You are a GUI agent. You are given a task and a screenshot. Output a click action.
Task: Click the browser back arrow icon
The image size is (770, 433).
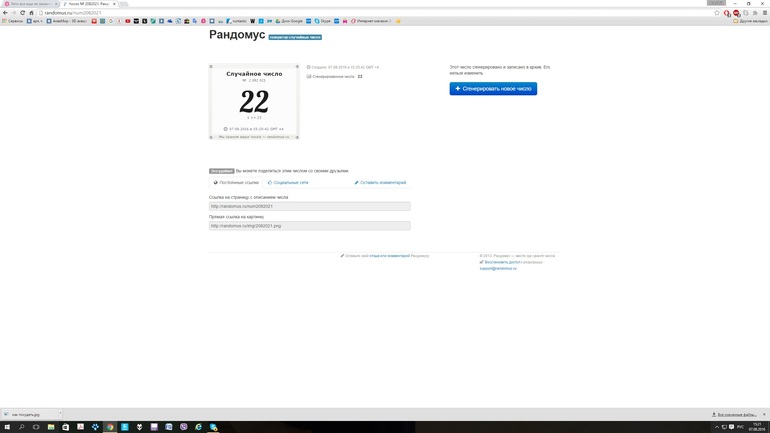5,13
